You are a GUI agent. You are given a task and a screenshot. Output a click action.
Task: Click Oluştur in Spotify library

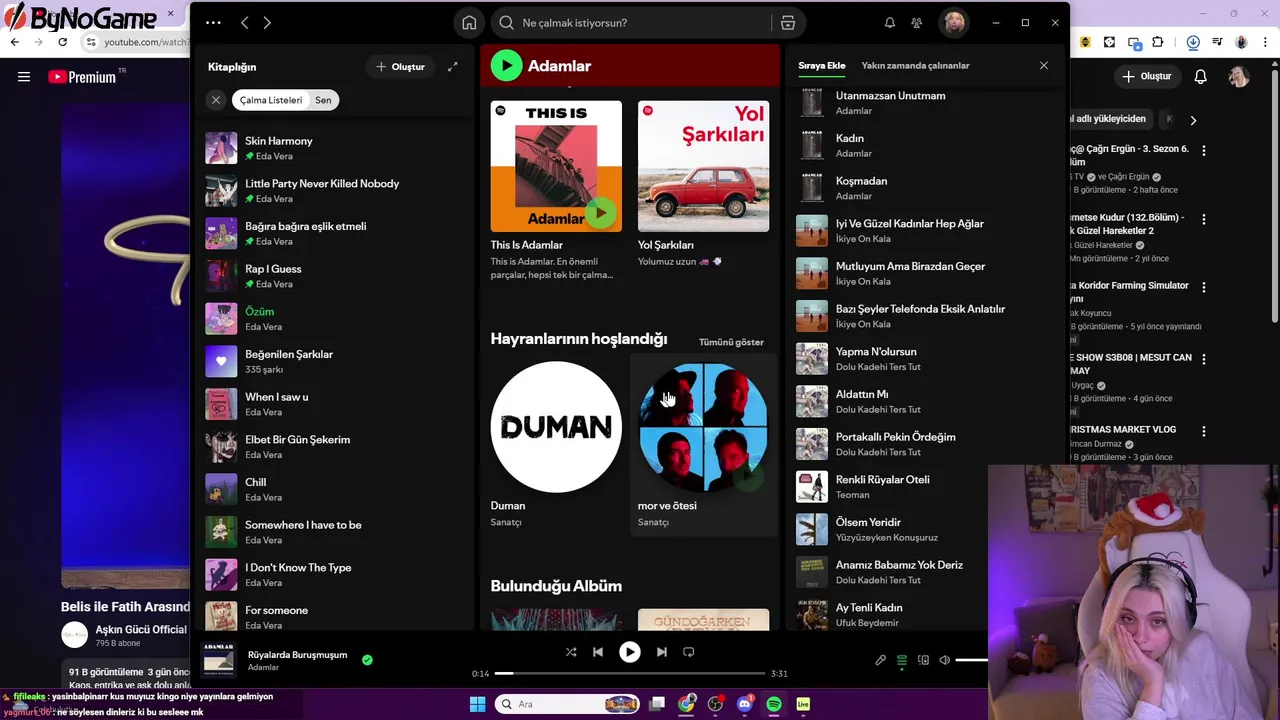[x=400, y=67]
